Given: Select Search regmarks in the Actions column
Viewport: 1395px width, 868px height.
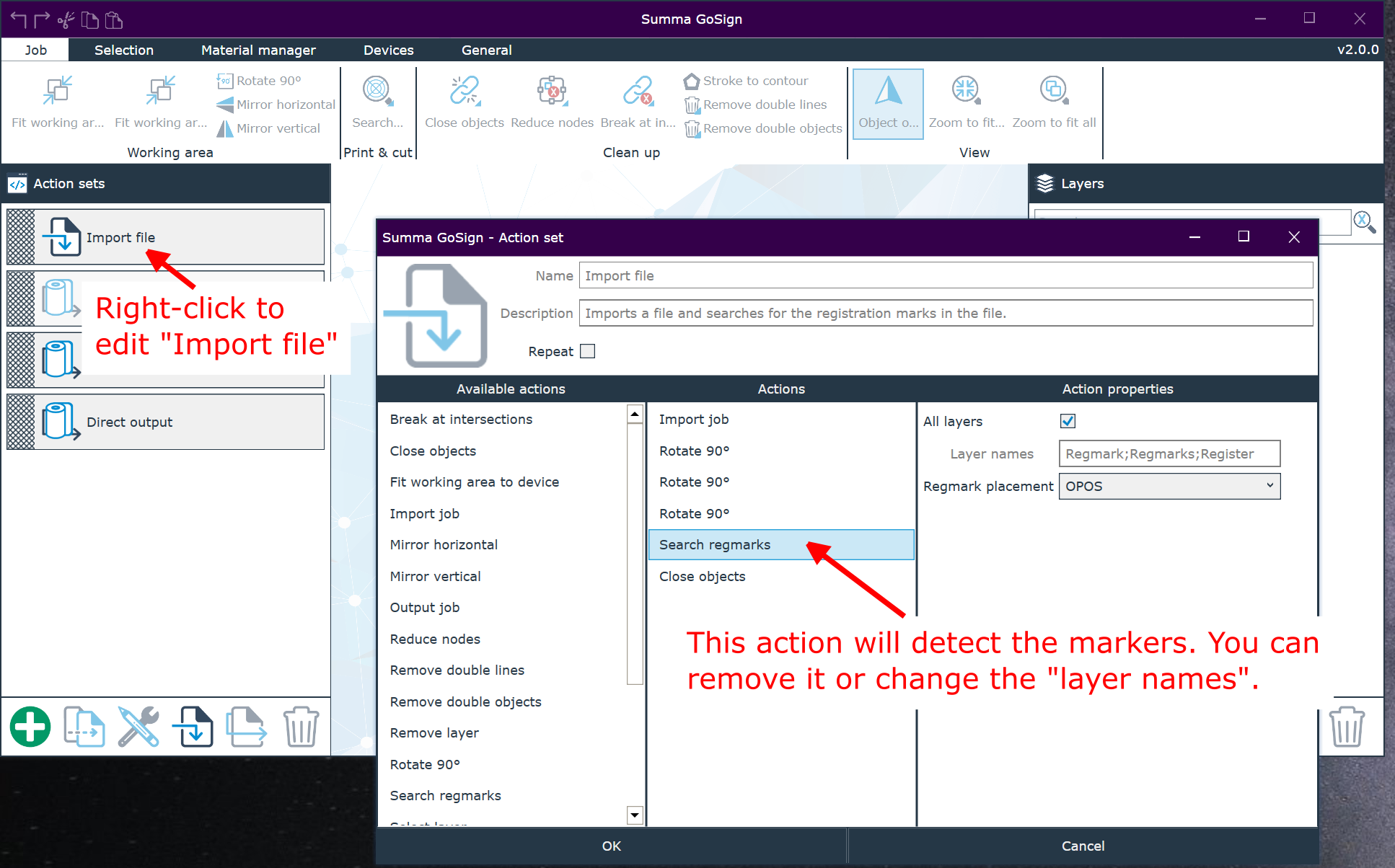Looking at the screenshot, I should [781, 544].
